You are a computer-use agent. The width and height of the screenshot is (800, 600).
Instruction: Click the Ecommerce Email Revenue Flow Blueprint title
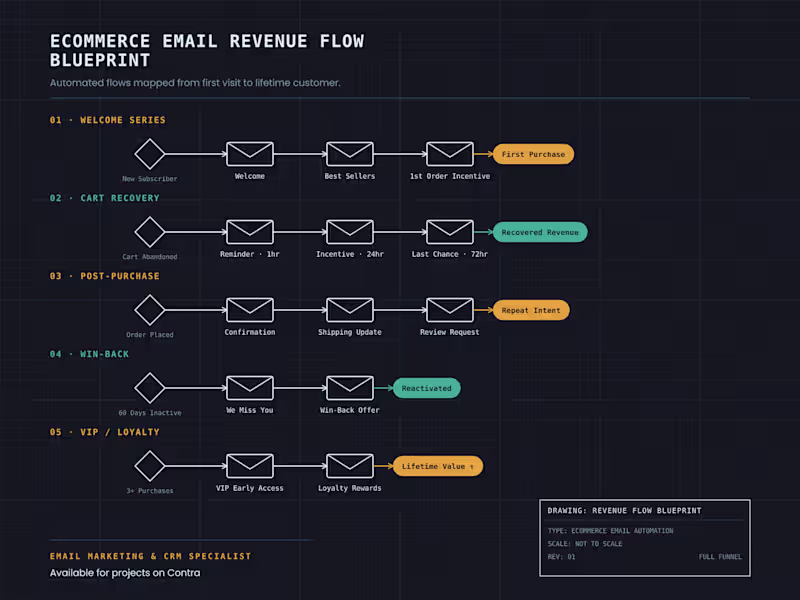[207, 51]
